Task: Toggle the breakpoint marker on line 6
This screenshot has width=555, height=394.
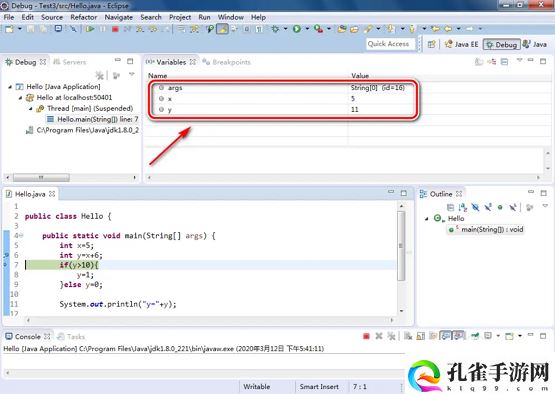Action: click(x=6, y=255)
